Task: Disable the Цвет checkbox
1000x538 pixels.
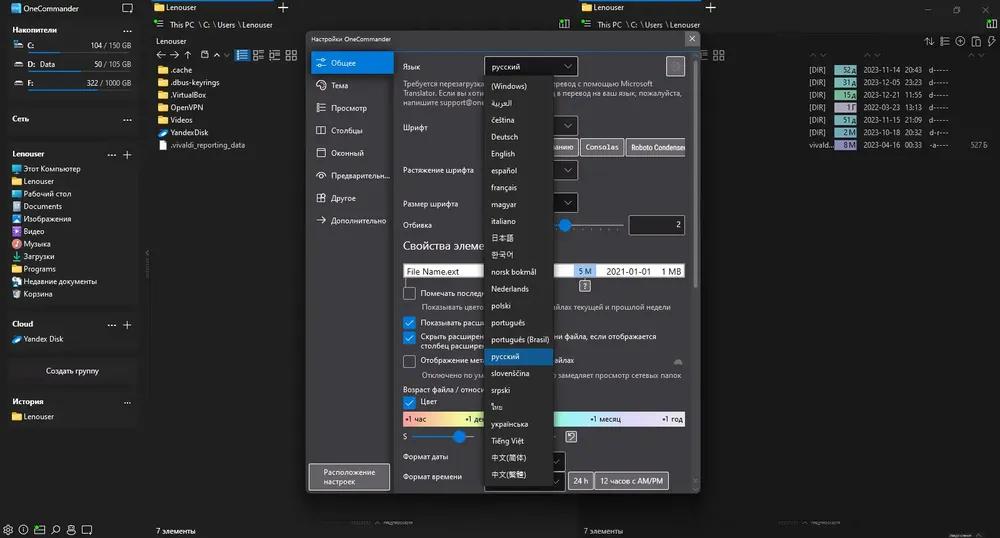Action: pos(409,402)
